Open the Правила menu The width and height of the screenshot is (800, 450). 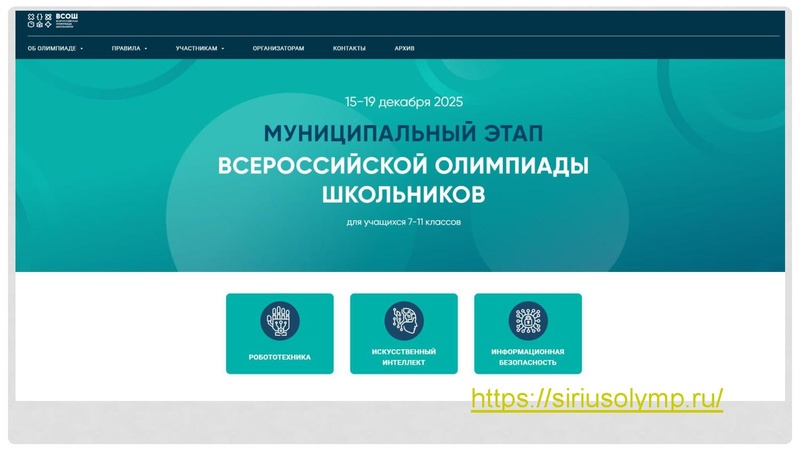pos(126,48)
